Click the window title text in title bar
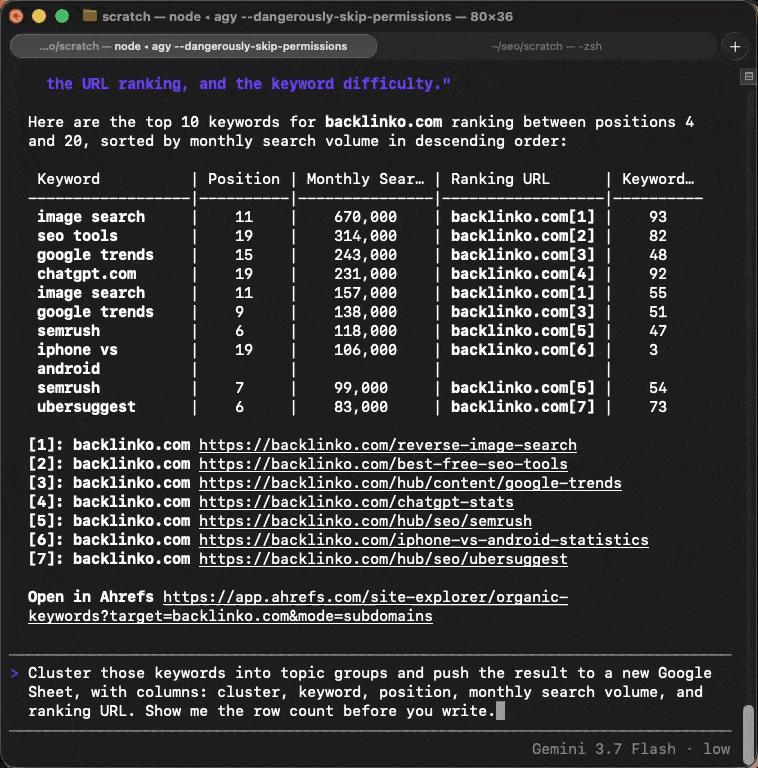Image resolution: width=758 pixels, height=768 pixels. [x=307, y=17]
